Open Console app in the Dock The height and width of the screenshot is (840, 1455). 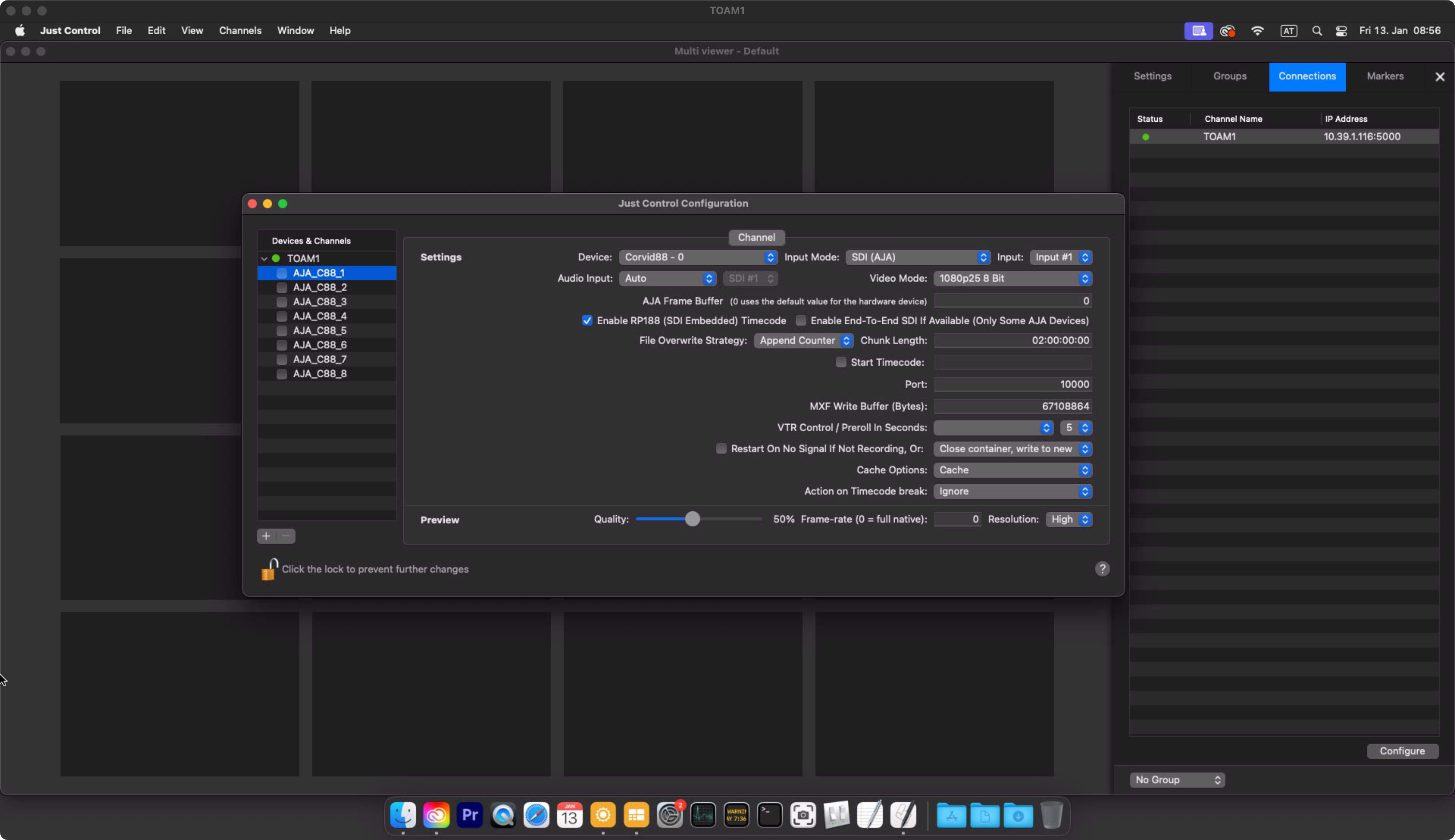[736, 815]
